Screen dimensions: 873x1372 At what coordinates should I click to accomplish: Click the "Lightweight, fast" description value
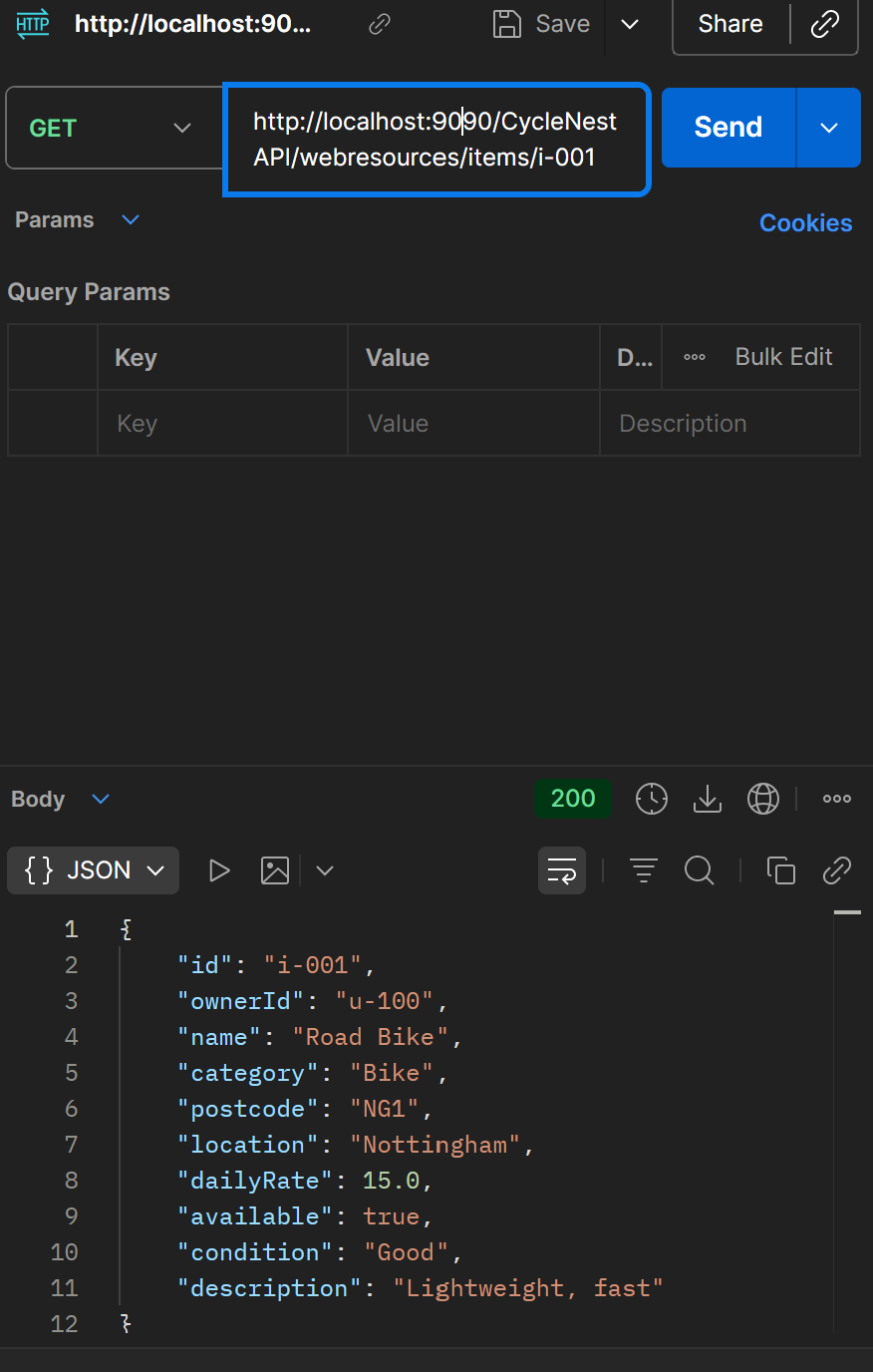pos(528,1288)
